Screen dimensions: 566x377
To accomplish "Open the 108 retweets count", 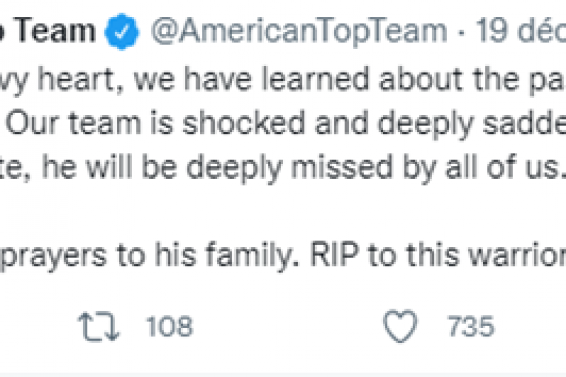I will (169, 326).
